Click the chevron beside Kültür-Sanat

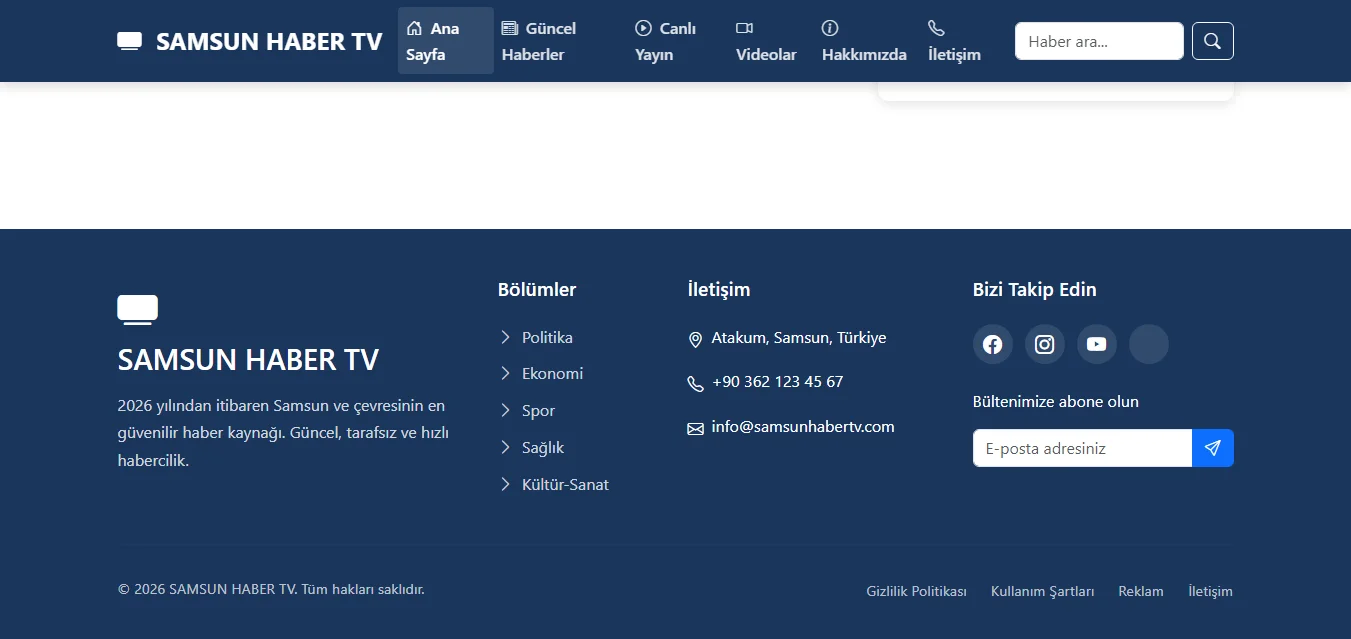pyautogui.click(x=505, y=484)
